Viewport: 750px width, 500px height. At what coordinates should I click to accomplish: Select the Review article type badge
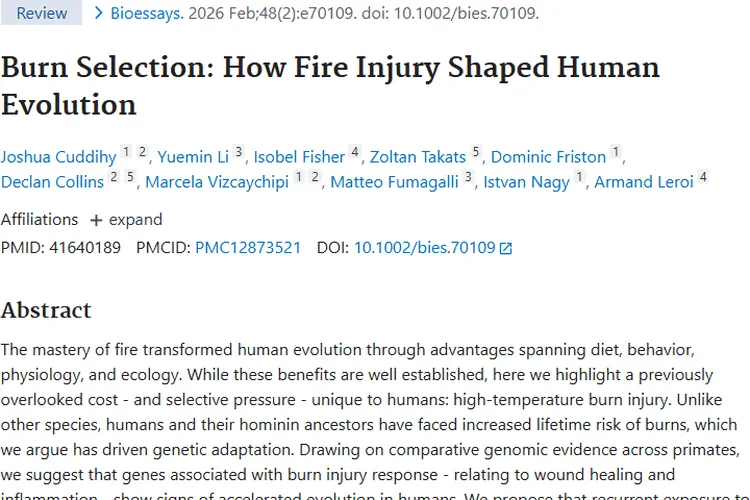click(x=41, y=13)
